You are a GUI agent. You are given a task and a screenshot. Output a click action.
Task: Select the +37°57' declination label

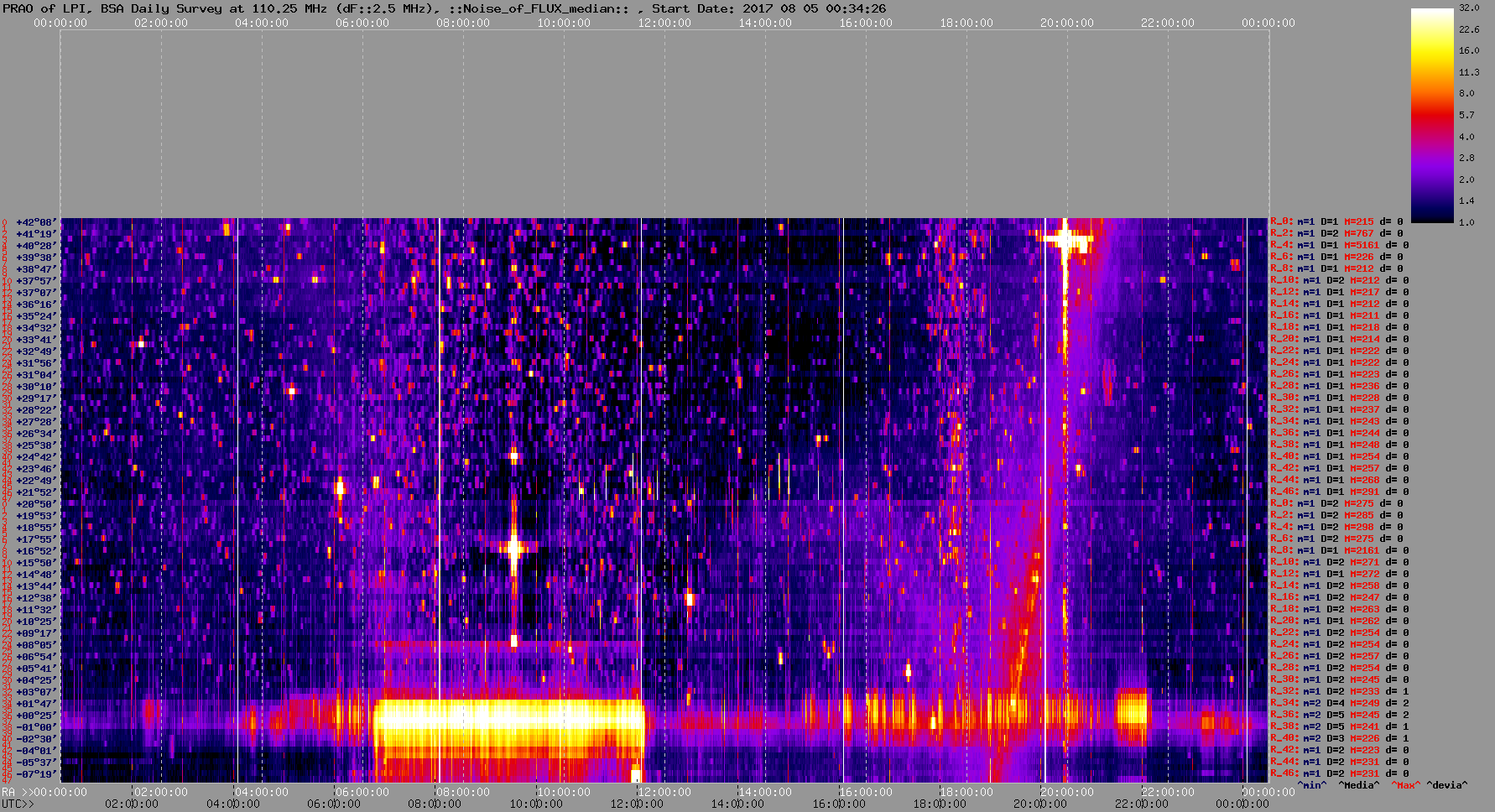click(37, 281)
